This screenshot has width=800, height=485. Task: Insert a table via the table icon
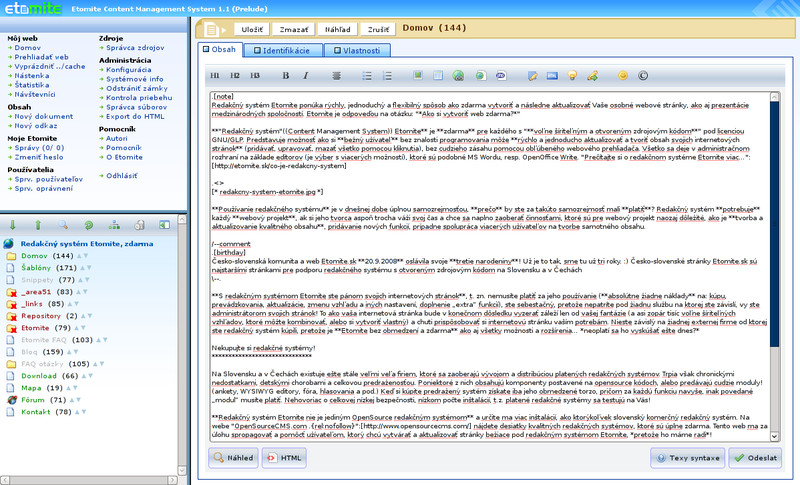click(x=438, y=75)
